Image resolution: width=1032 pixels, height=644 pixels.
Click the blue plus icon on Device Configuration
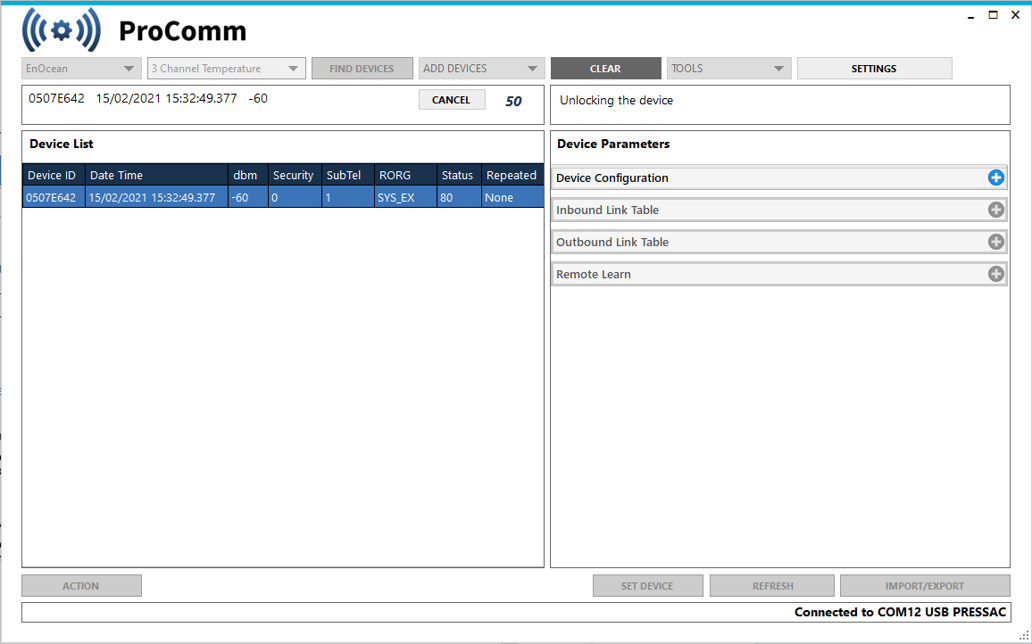coord(996,177)
